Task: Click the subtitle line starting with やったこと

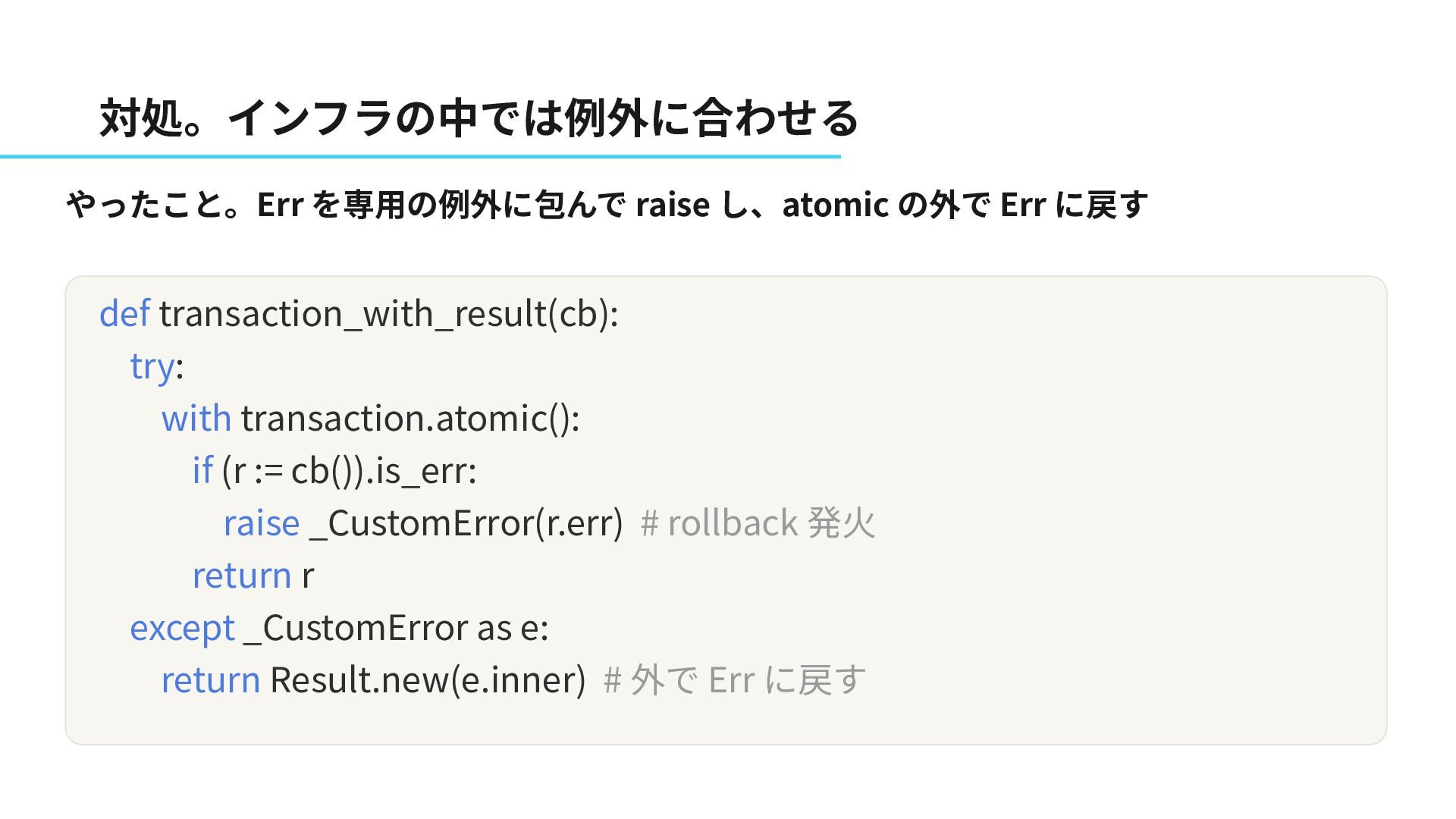Action: click(x=607, y=205)
